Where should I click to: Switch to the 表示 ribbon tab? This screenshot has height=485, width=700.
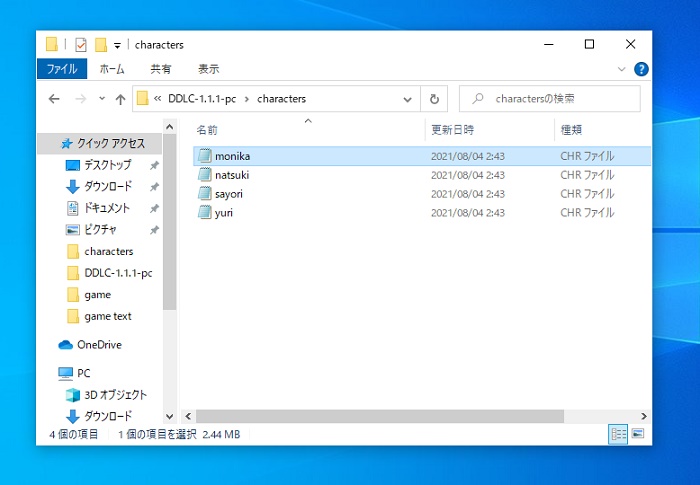(208, 69)
